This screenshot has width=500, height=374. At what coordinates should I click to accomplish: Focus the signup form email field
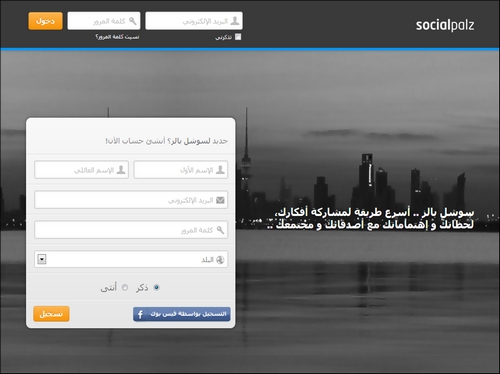[x=131, y=200]
